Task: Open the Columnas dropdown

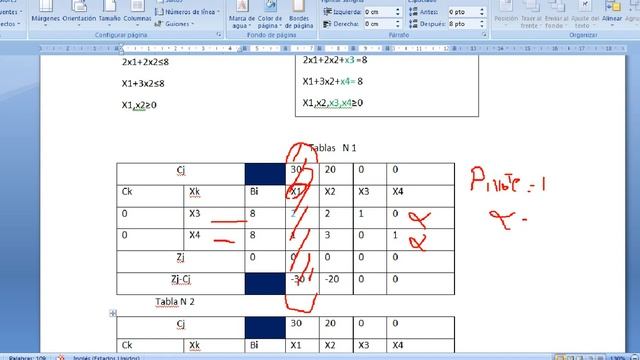Action: pos(137,13)
